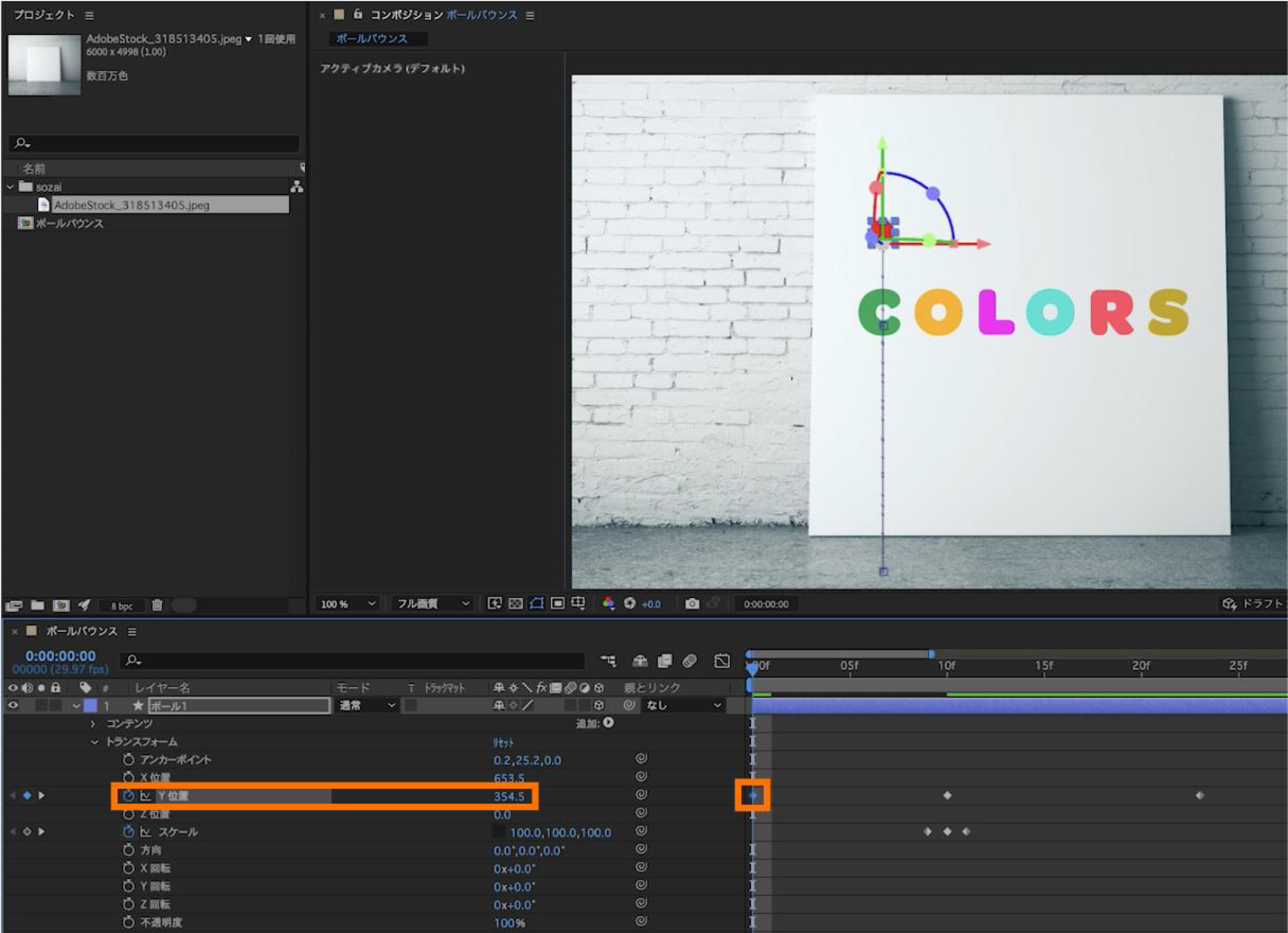
Task: Click the show channel color management icon
Action: (608, 604)
